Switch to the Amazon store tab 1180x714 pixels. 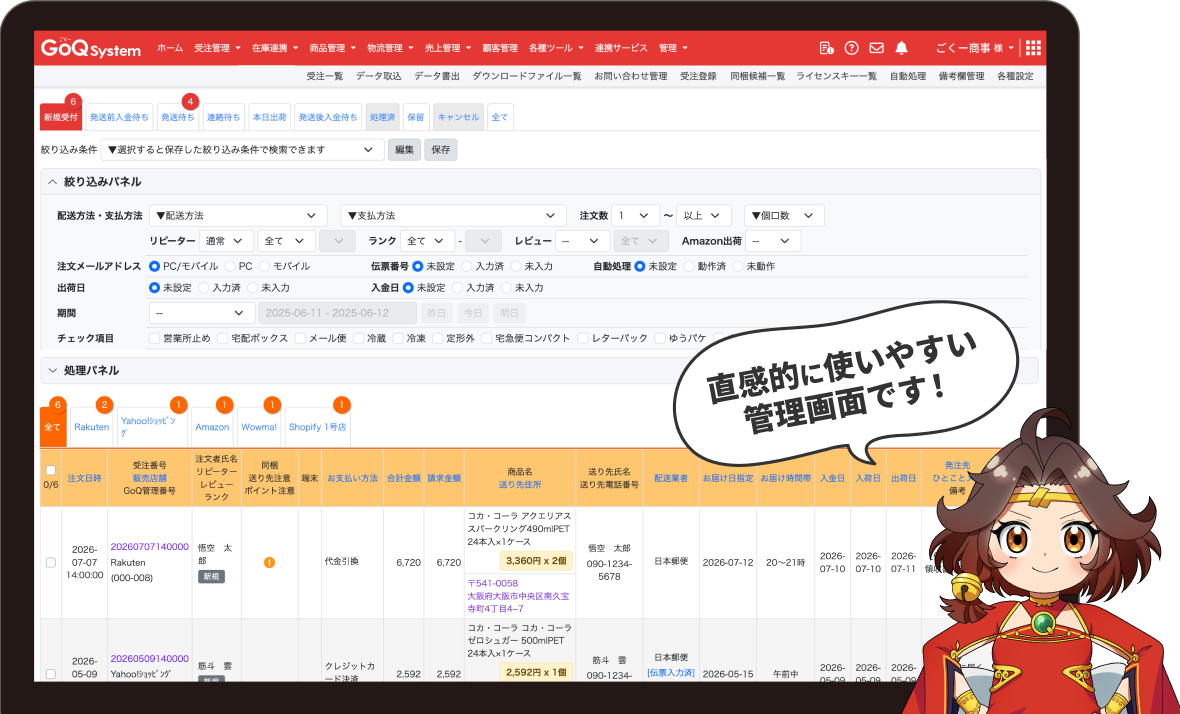coord(212,427)
